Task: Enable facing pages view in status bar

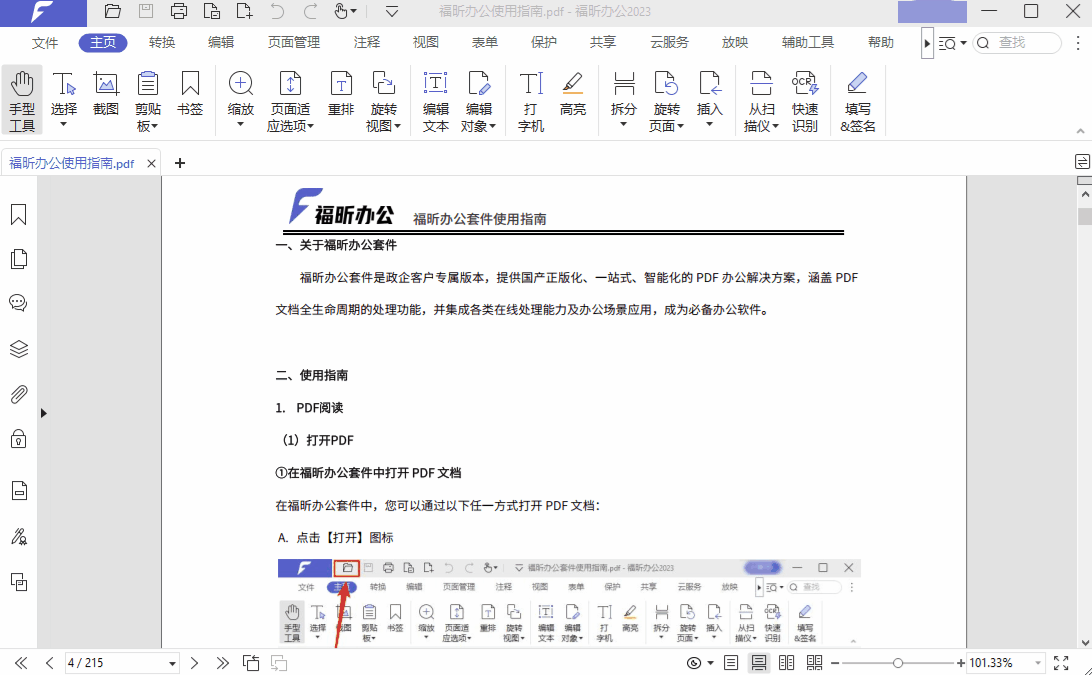Action: coord(786,662)
